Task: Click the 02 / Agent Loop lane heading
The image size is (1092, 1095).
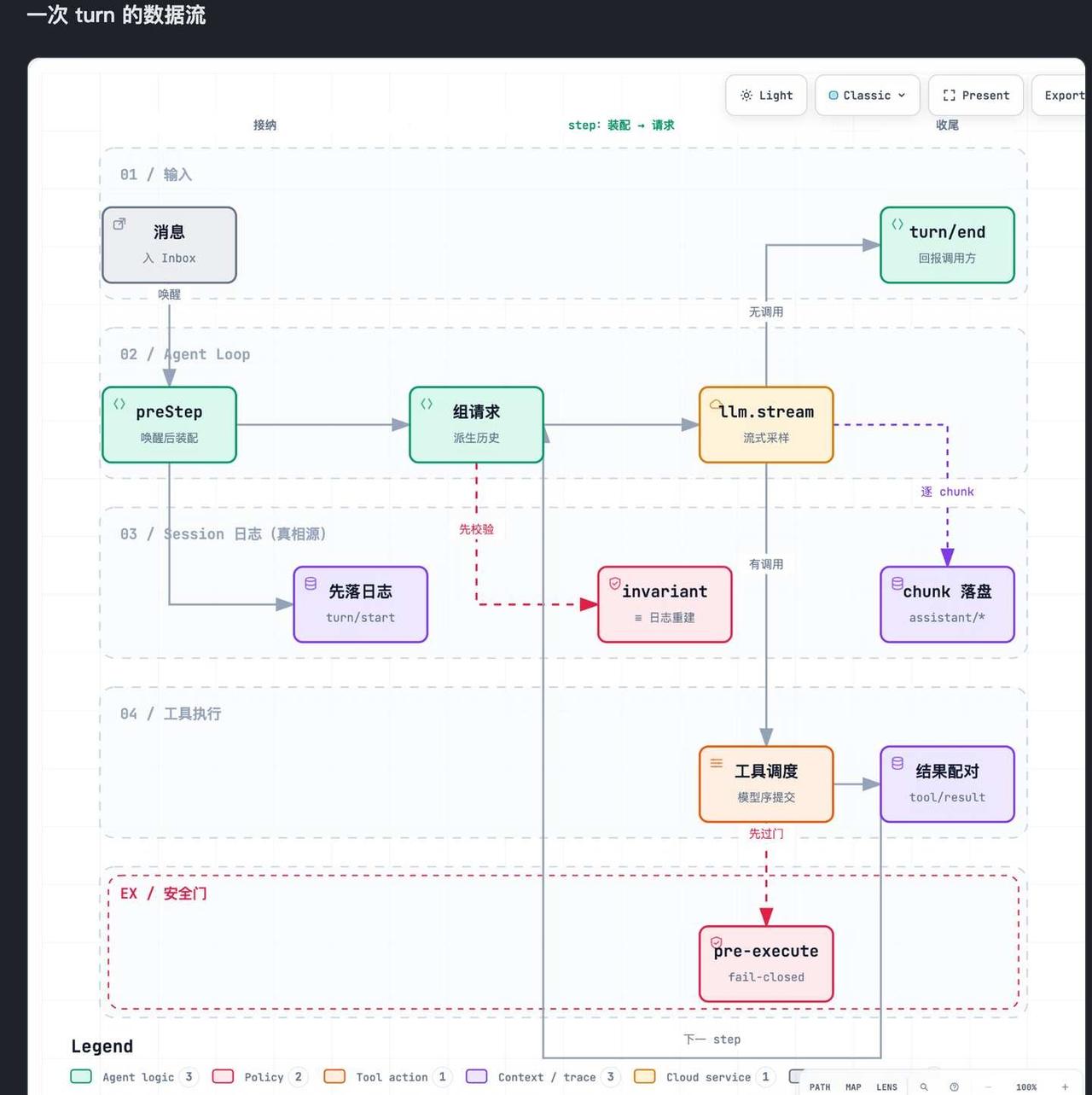Action: tap(185, 354)
